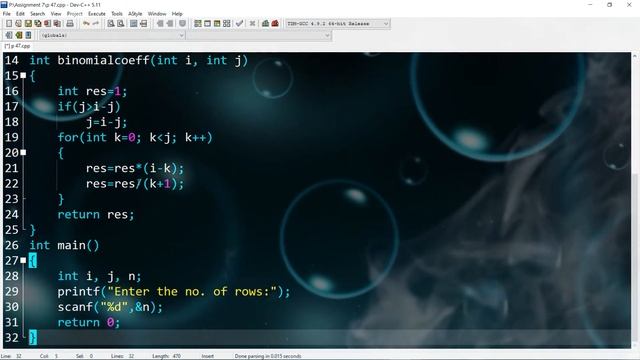Image resolution: width=640 pixels, height=360 pixels.
Task: Click the Open file toolbar icon
Action: (18, 24)
